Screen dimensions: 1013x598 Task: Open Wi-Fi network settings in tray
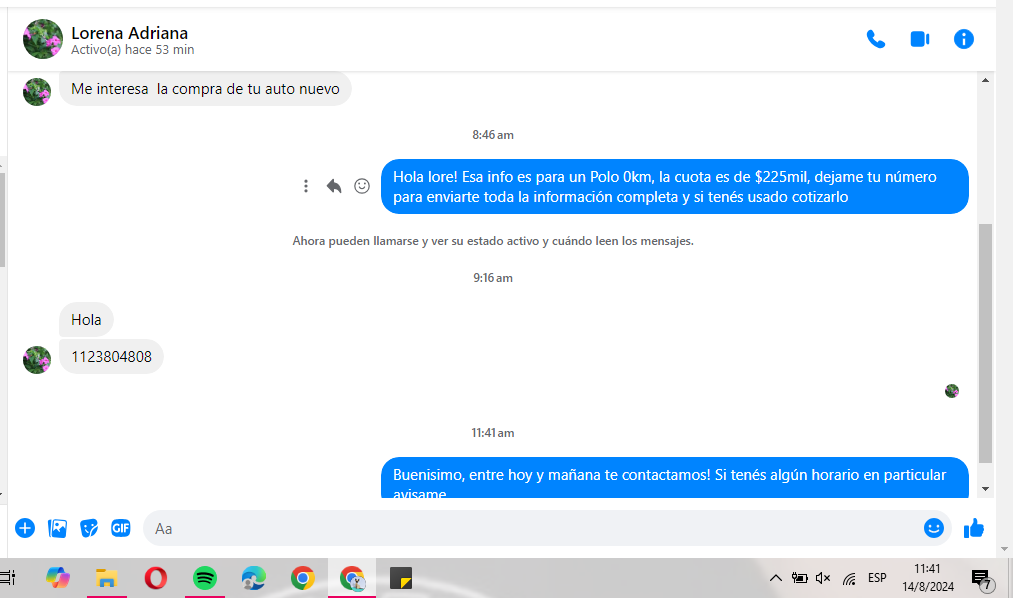(850, 579)
